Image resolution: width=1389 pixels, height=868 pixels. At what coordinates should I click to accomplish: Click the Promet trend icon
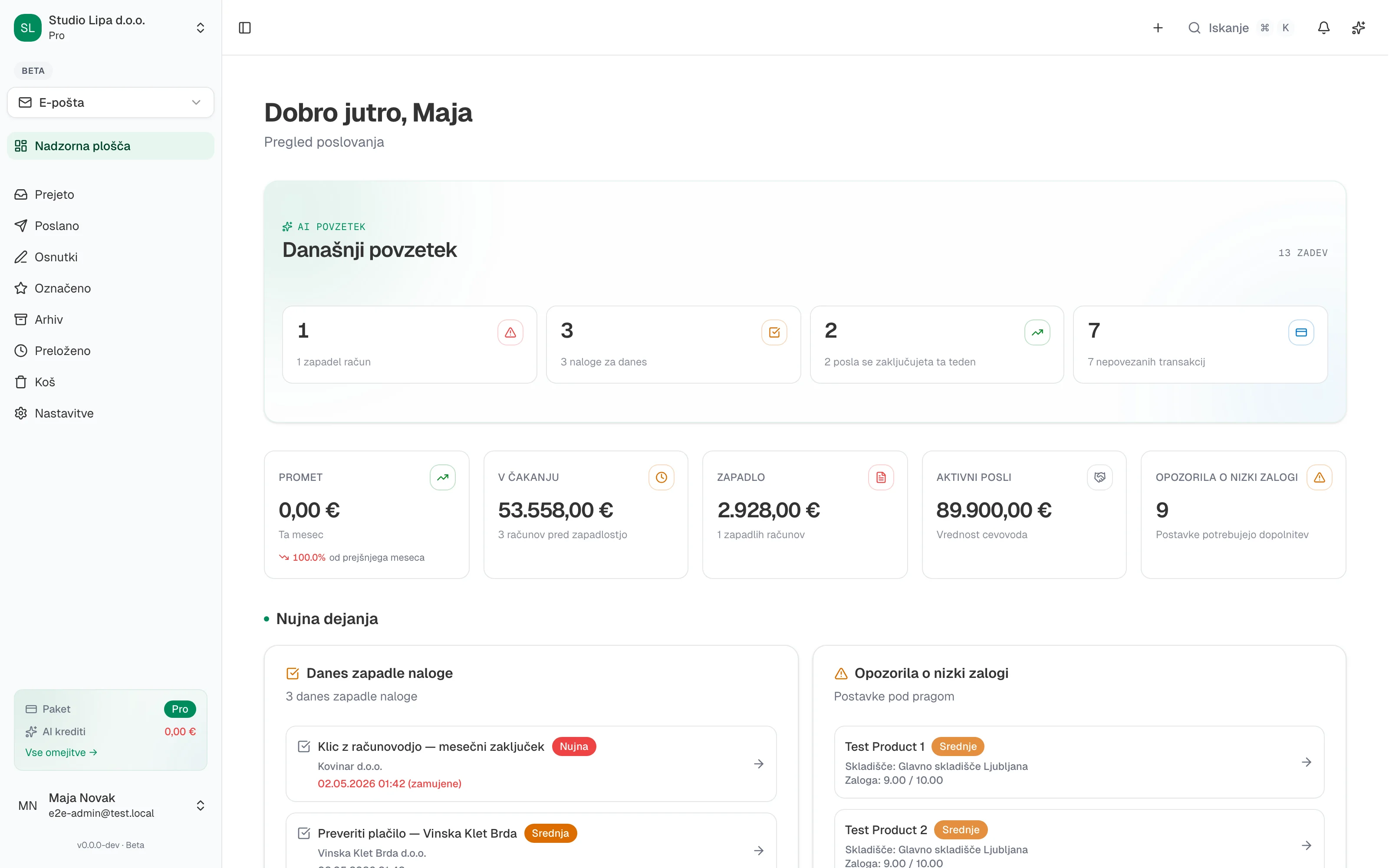(x=443, y=477)
